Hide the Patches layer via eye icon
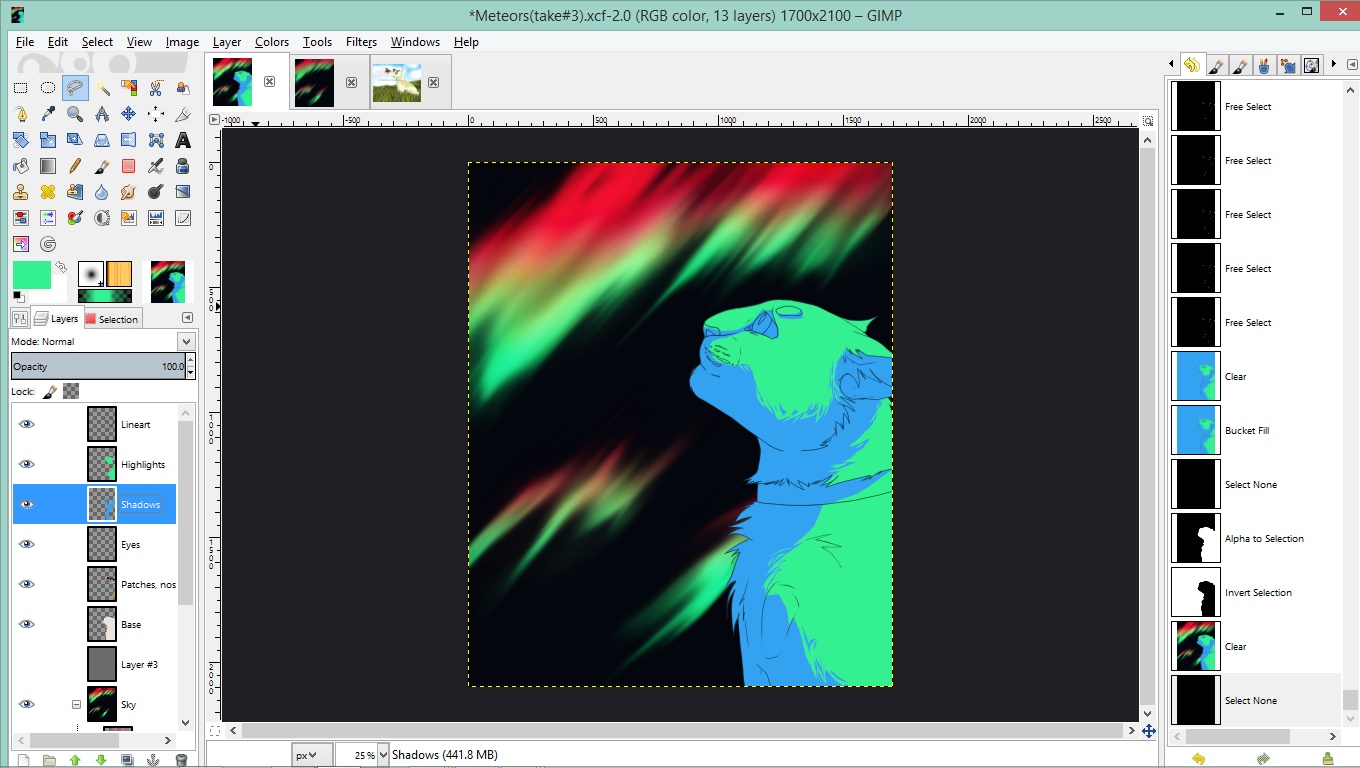 [x=27, y=584]
